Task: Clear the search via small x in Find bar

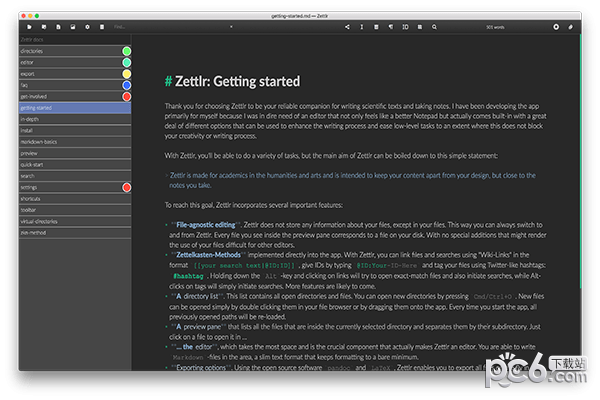Action: 231,27
